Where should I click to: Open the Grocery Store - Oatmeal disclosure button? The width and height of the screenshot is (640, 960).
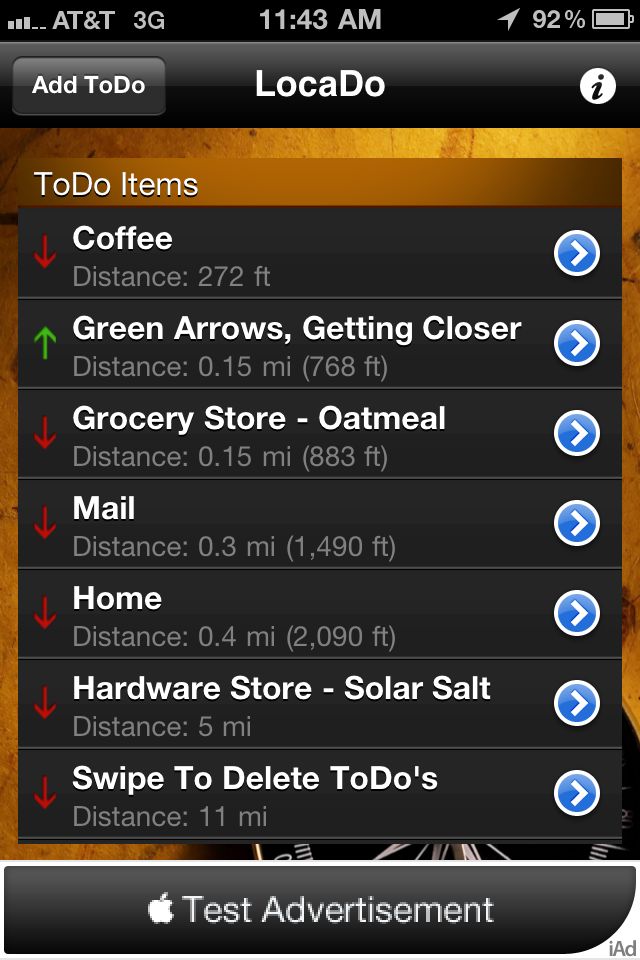(x=576, y=433)
